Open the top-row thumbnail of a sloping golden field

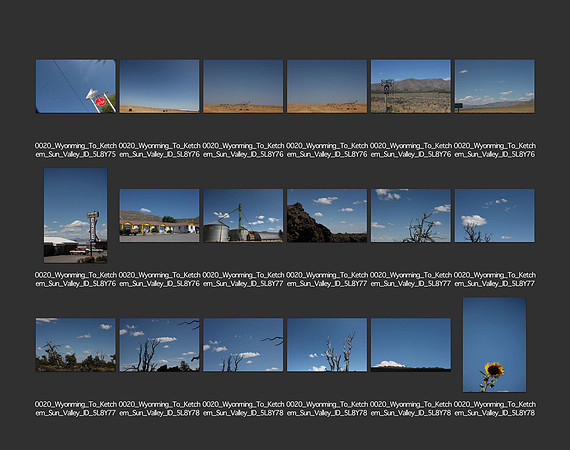coord(160,86)
